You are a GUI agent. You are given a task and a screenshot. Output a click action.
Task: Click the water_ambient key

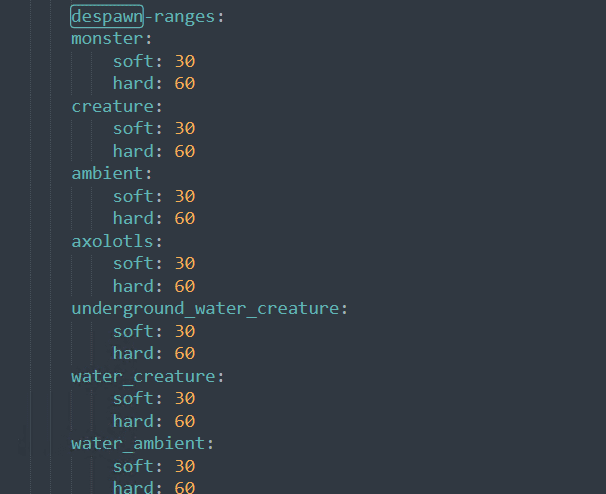[x=138, y=443]
